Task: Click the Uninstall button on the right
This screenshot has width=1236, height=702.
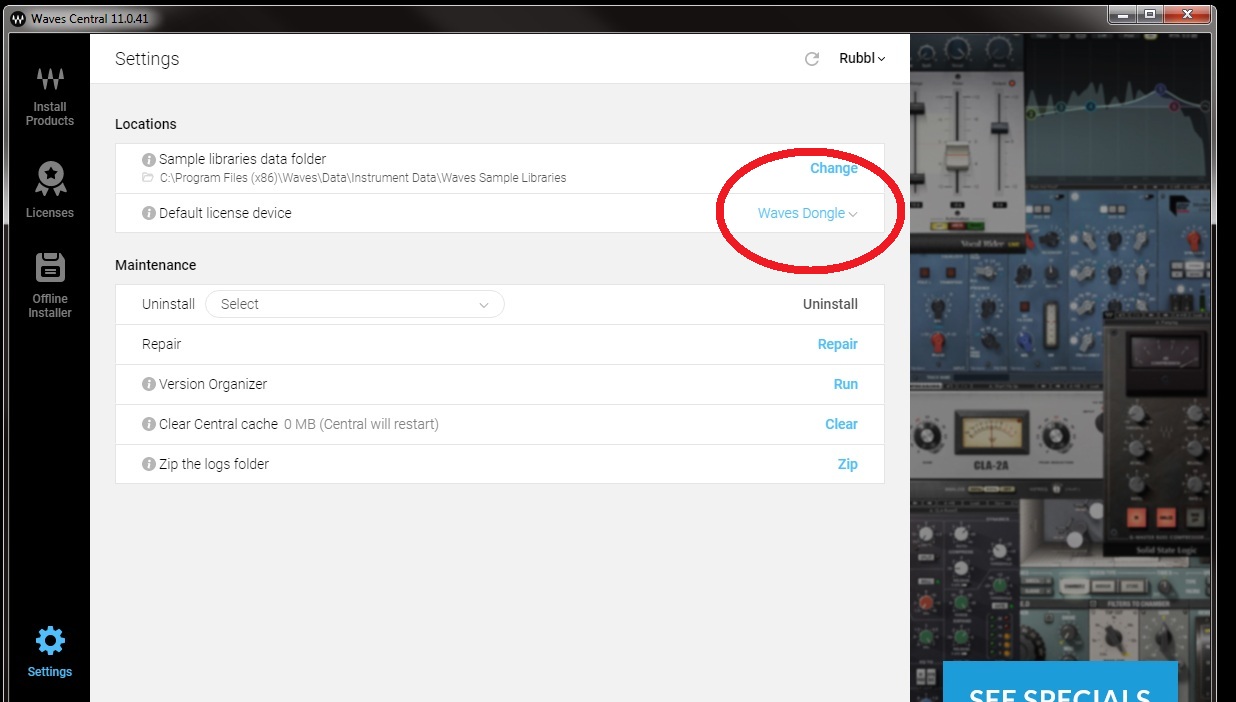Action: tap(830, 304)
